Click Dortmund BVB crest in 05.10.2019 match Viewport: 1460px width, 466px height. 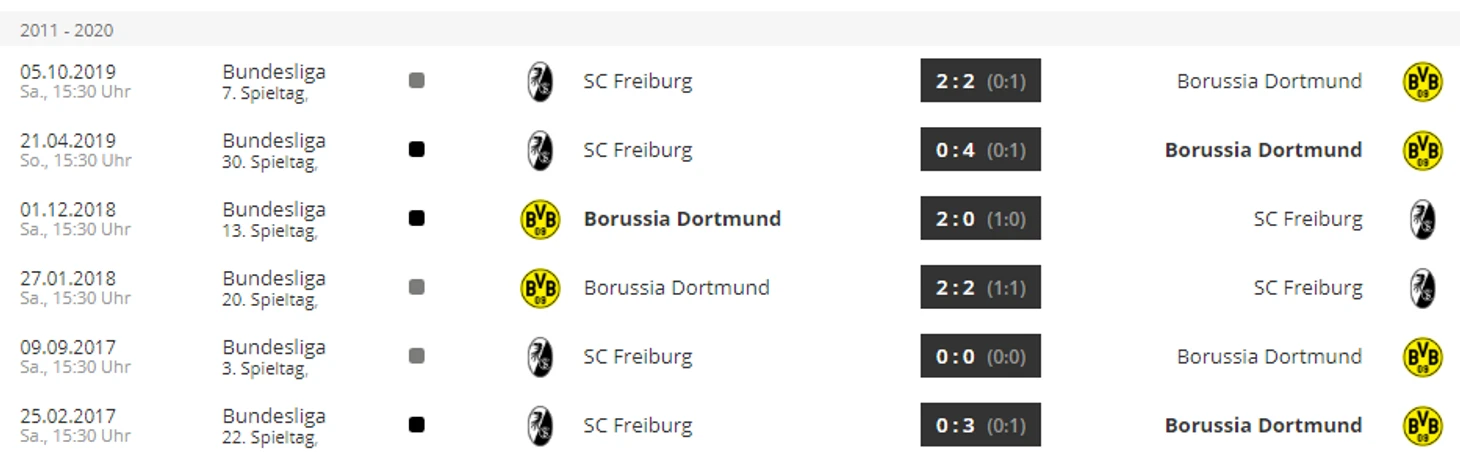pyautogui.click(x=1422, y=81)
